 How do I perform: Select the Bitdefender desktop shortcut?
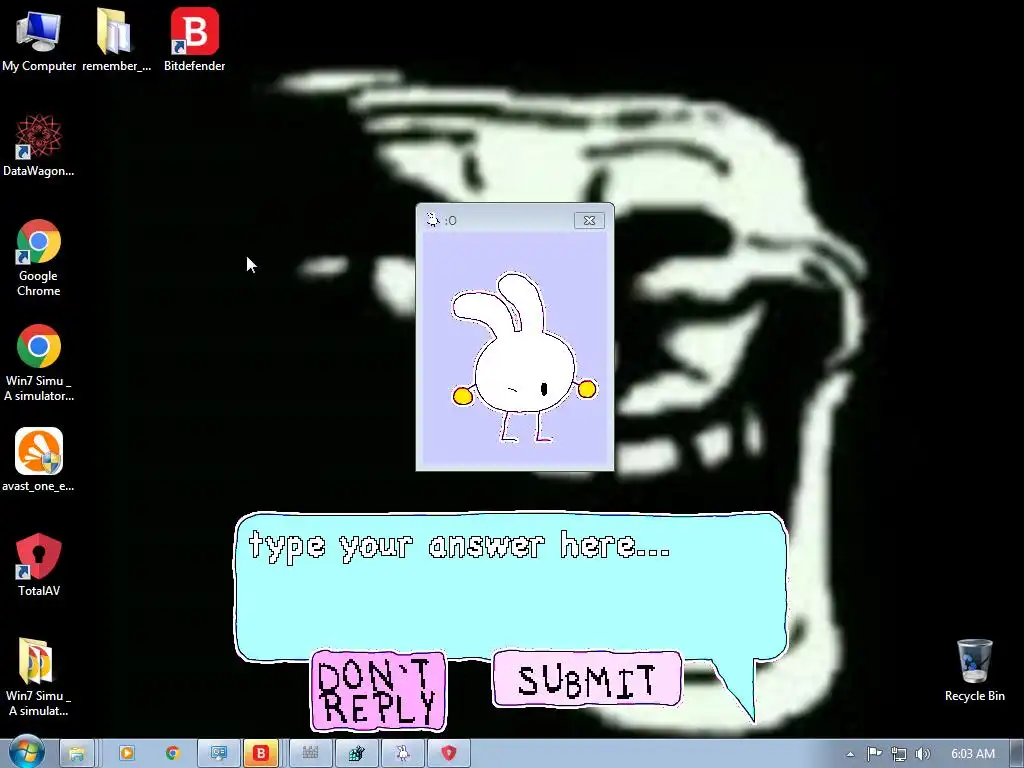(x=195, y=39)
